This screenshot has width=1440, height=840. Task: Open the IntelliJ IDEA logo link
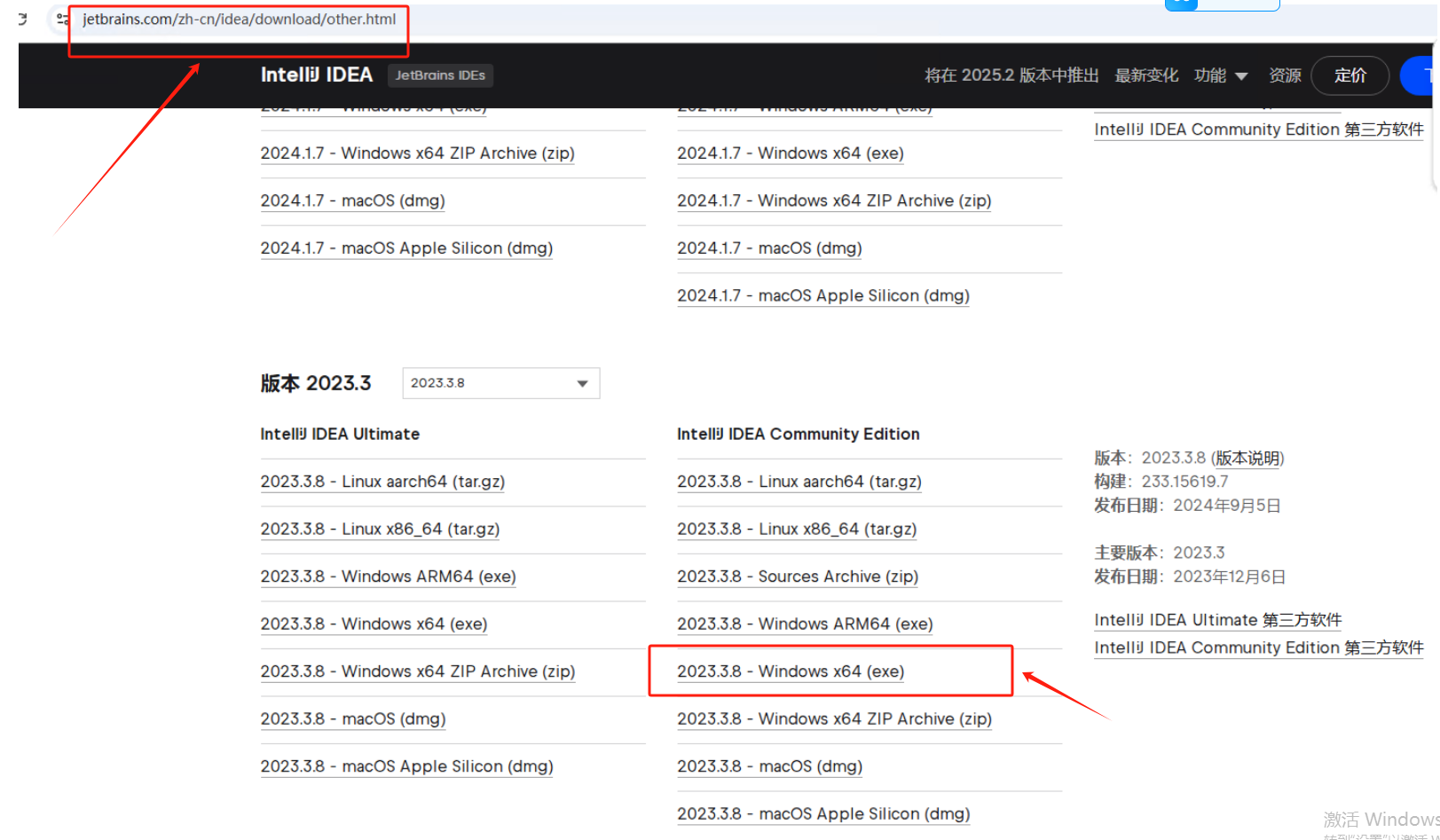317,75
